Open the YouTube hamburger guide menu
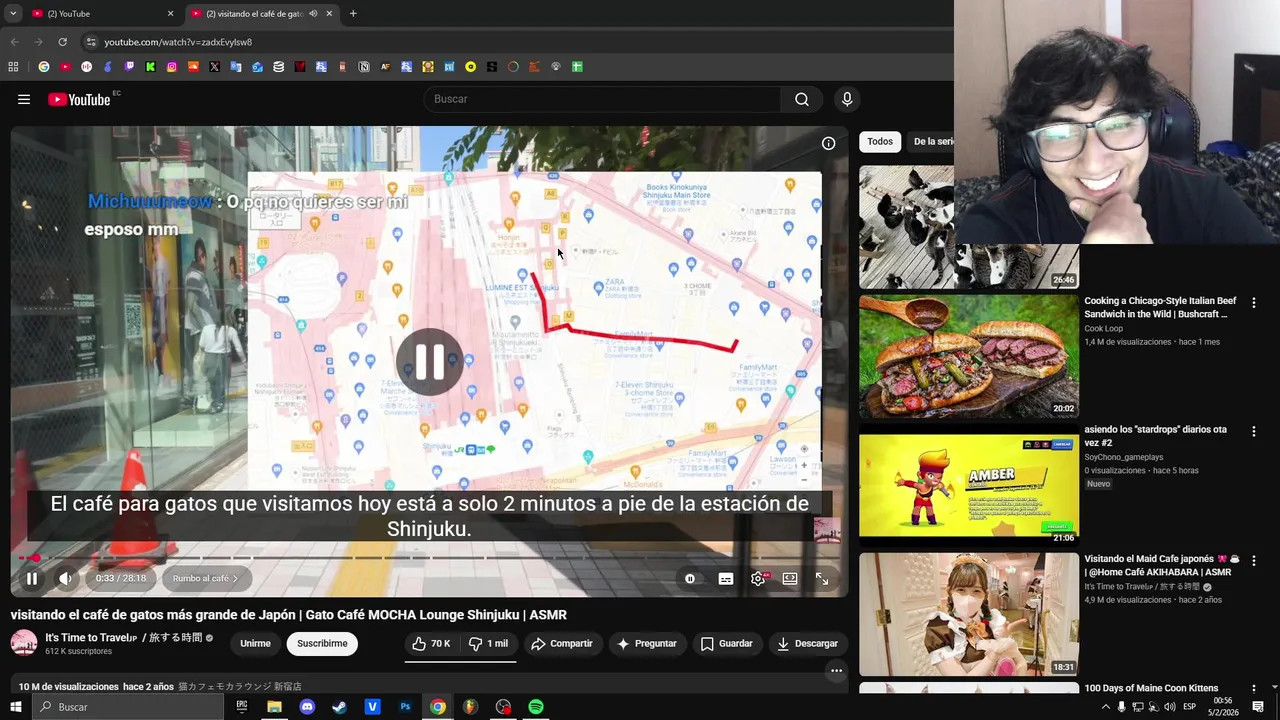This screenshot has width=1280, height=720. (24, 99)
